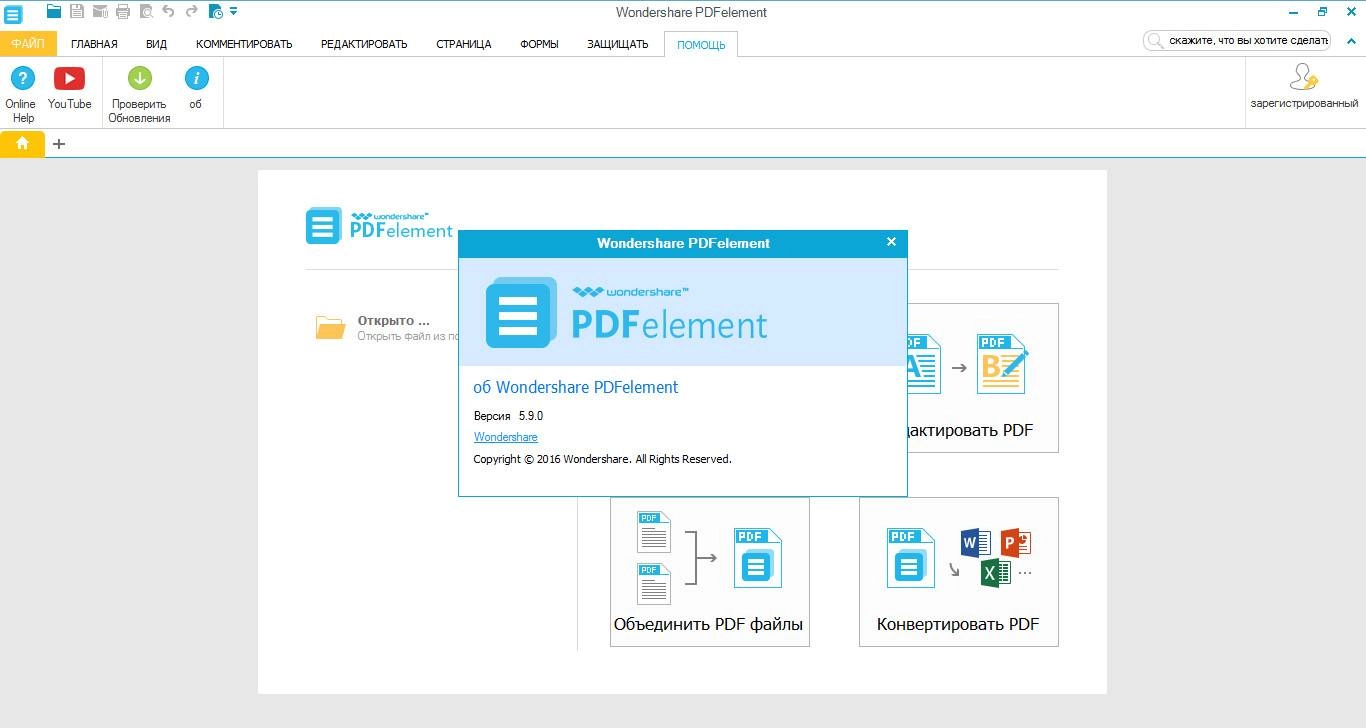Screen dimensions: 1366x728
Task: Click the 'Версия 5.9.0' text in About dialog
Action: click(508, 416)
